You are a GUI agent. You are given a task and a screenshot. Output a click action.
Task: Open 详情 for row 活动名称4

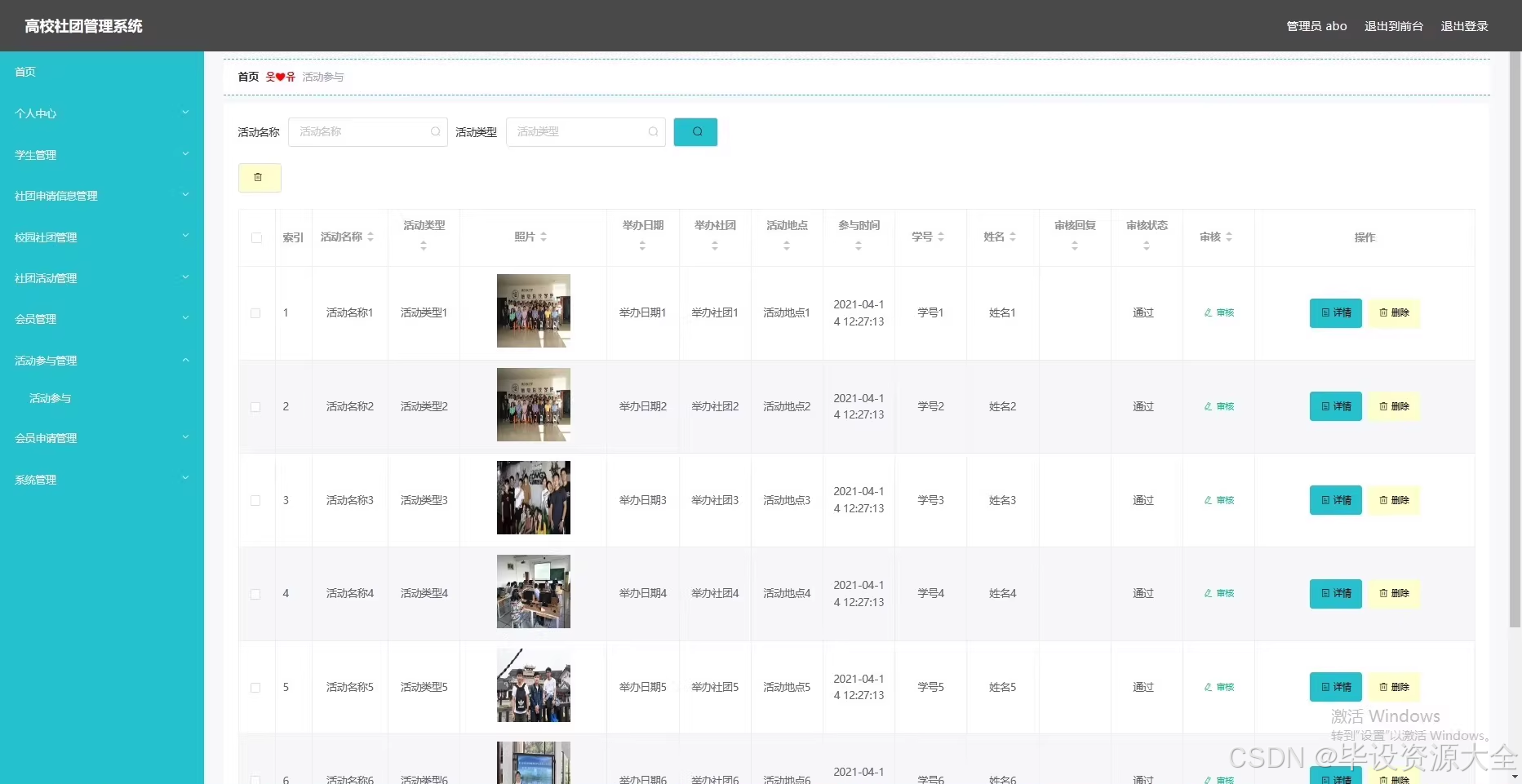coord(1336,594)
